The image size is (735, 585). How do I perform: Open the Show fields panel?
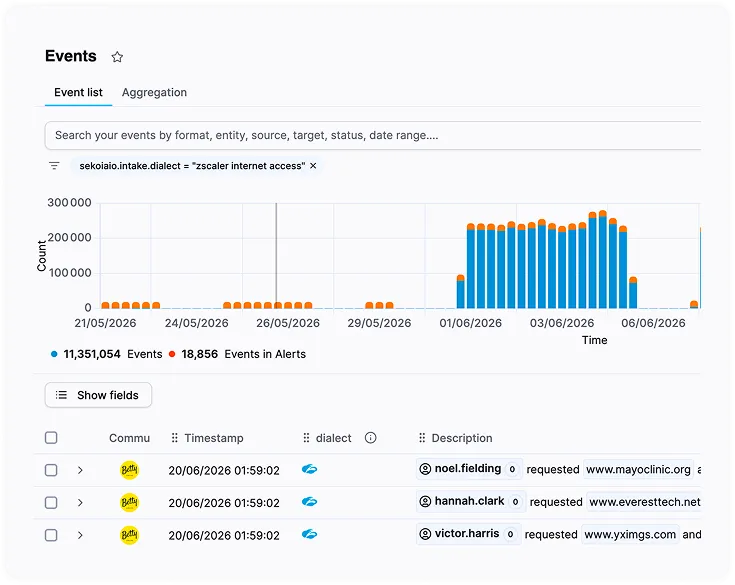(98, 395)
